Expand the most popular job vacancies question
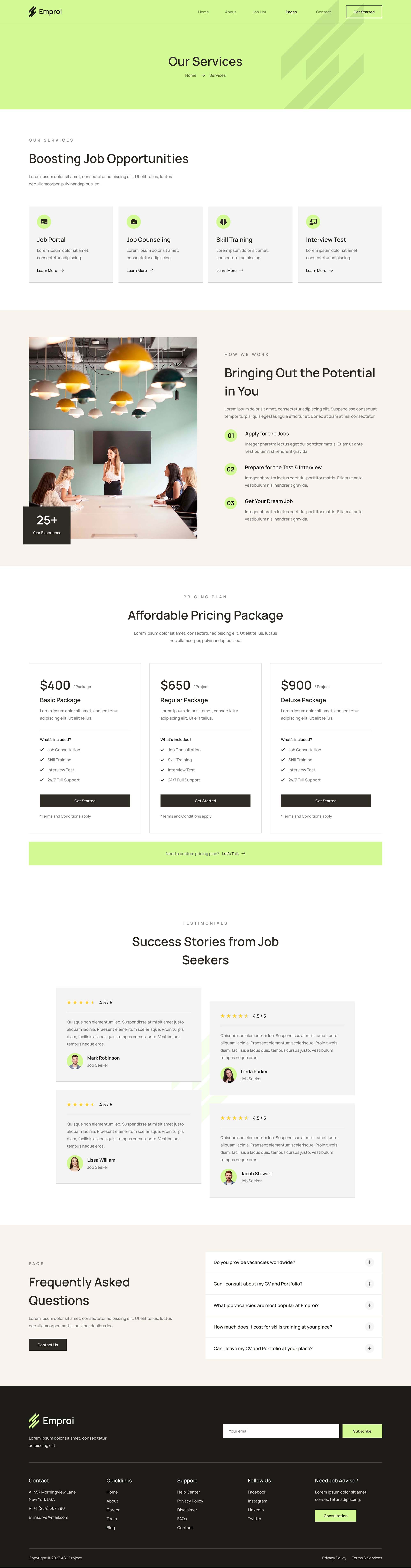The image size is (411, 1568). (x=370, y=1305)
